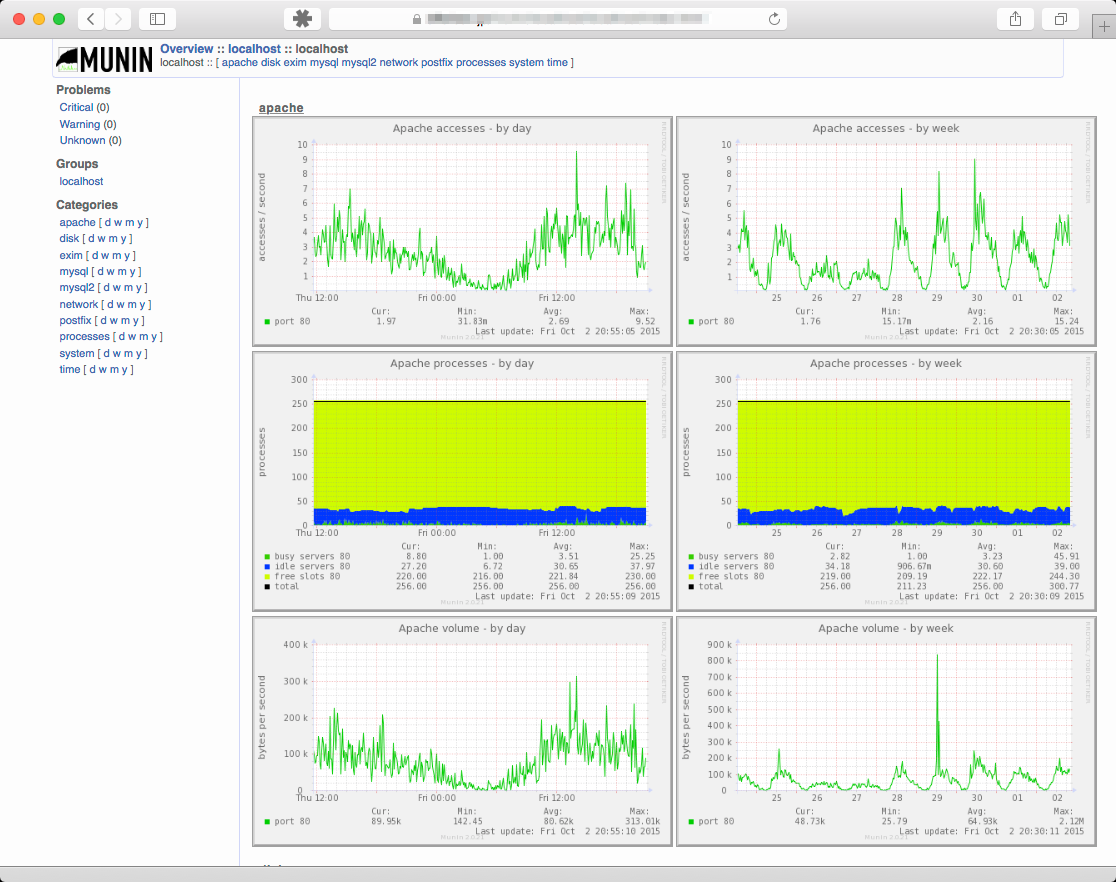Open Critical problems link

76,107
